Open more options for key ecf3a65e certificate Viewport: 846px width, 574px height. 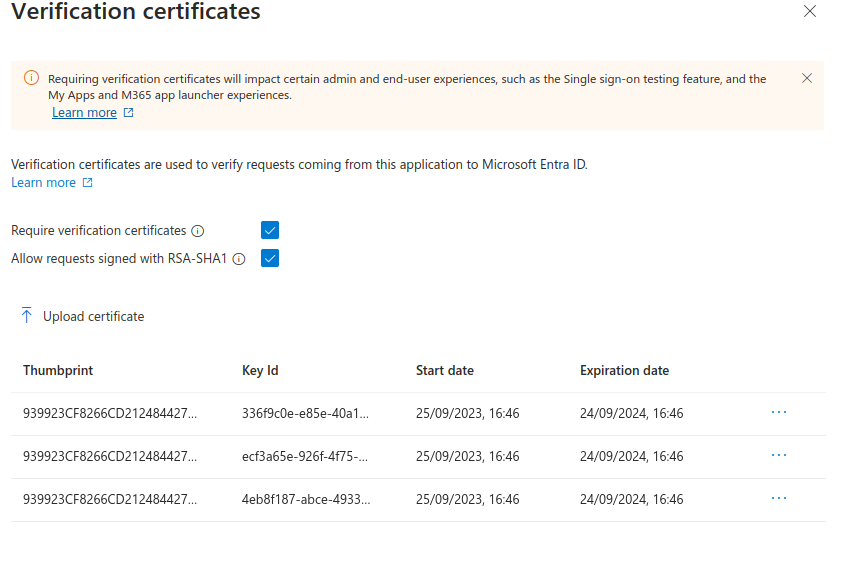pyautogui.click(x=779, y=455)
